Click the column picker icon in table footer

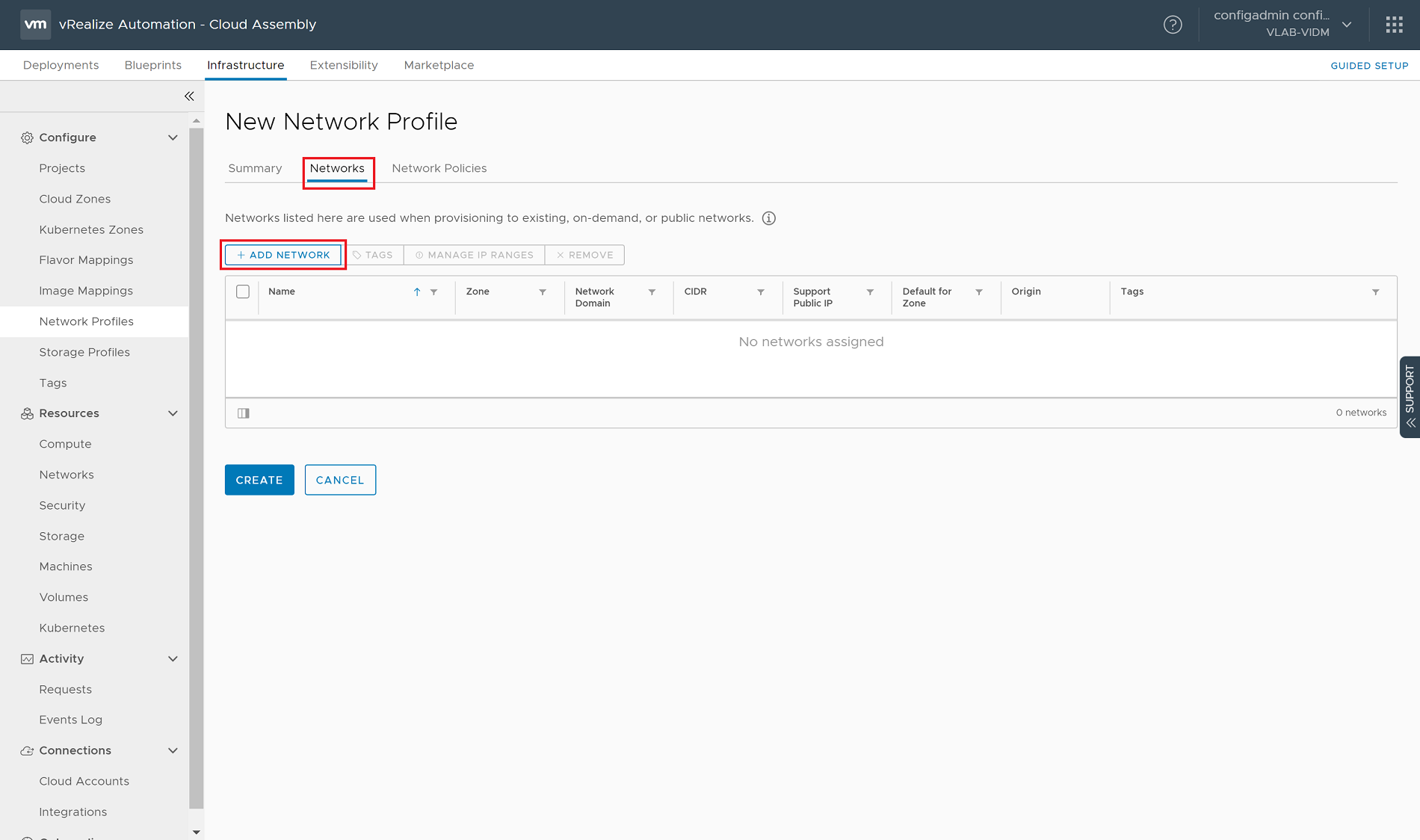(243, 413)
